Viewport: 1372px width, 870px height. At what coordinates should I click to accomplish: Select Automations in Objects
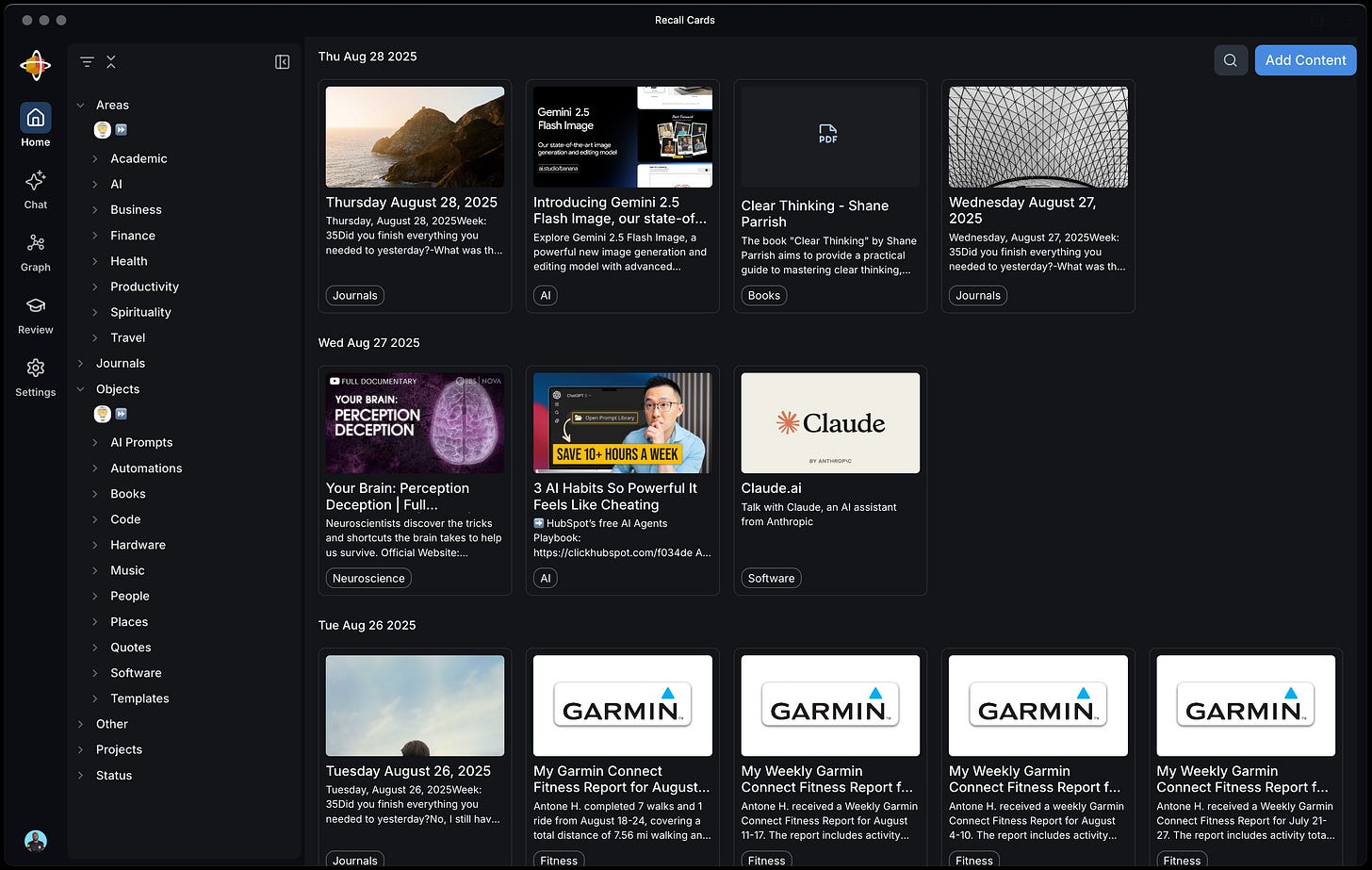146,468
